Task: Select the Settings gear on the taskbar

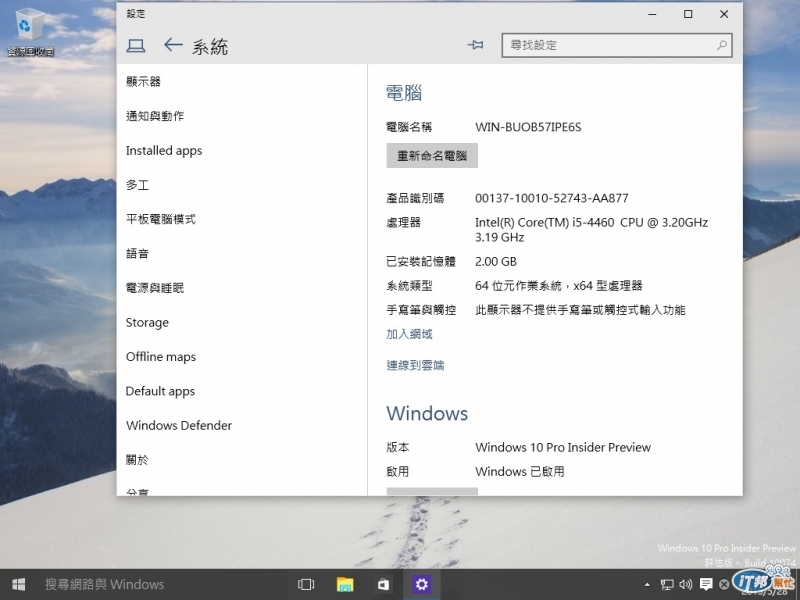Action: point(421,584)
